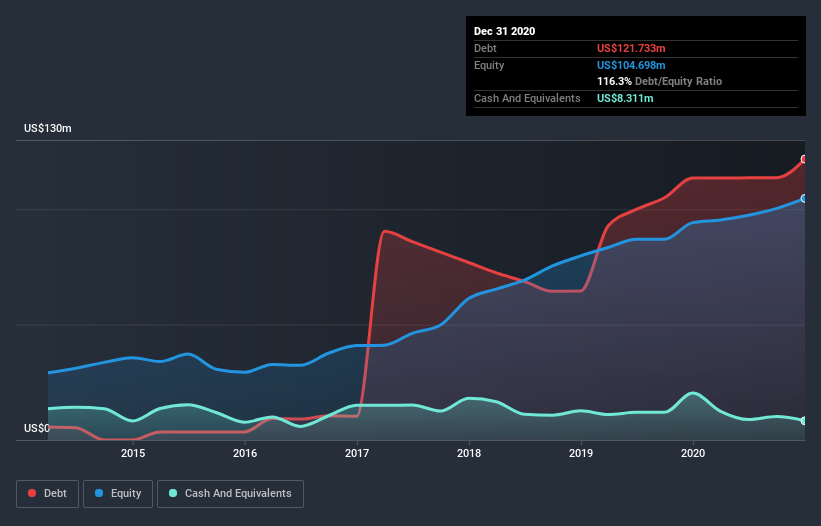Select the red Debt endpoint marker
Screen dimensions: 821x526
point(804,159)
